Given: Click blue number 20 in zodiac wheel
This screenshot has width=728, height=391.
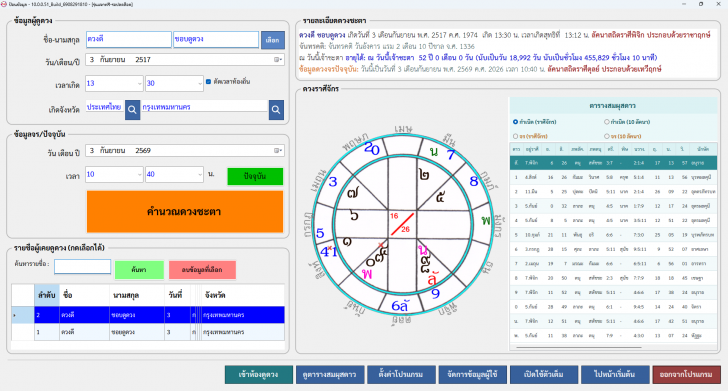Looking at the screenshot, I should point(372,149).
